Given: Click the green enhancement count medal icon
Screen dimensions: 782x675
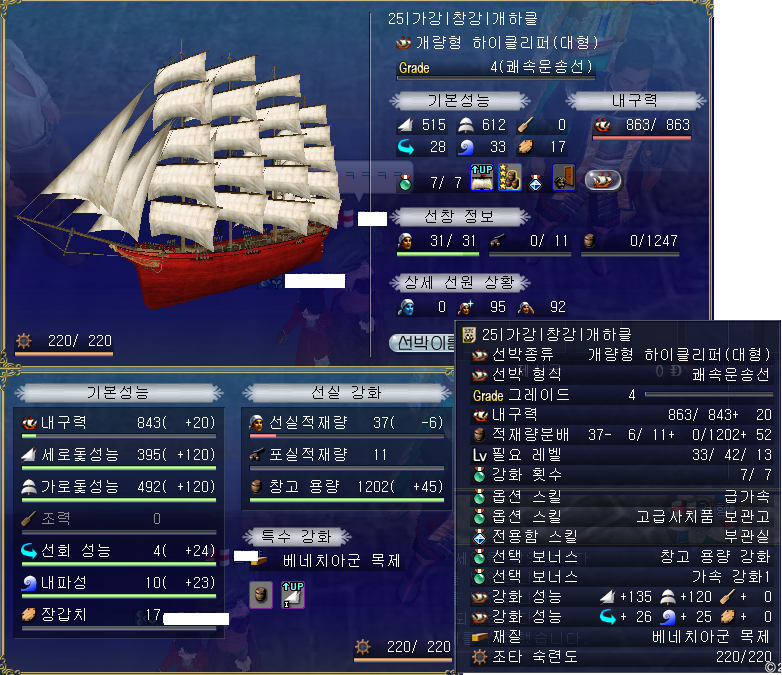Looking at the screenshot, I should click(405, 183).
